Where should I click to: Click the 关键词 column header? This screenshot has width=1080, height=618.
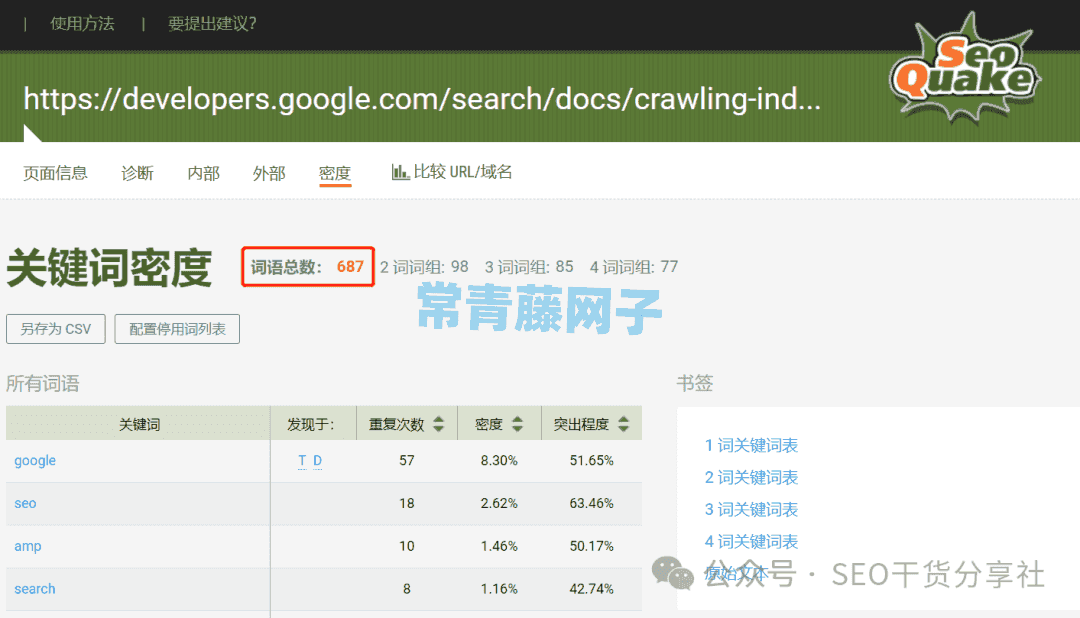click(x=138, y=423)
